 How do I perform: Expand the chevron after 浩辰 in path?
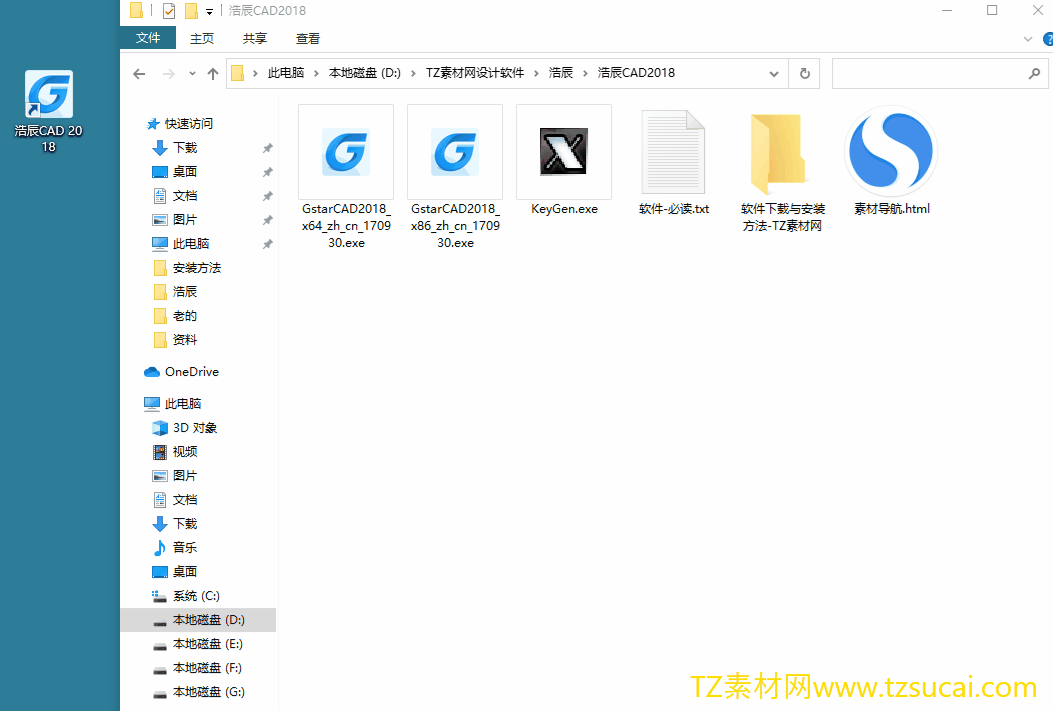pos(585,73)
